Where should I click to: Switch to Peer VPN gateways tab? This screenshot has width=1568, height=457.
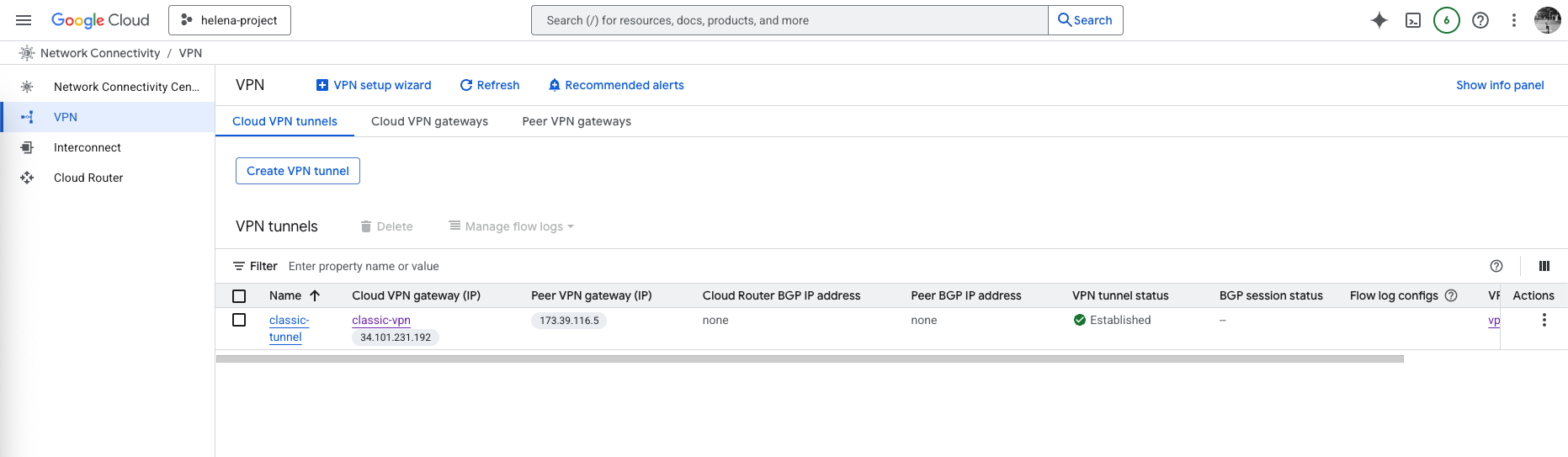(577, 121)
